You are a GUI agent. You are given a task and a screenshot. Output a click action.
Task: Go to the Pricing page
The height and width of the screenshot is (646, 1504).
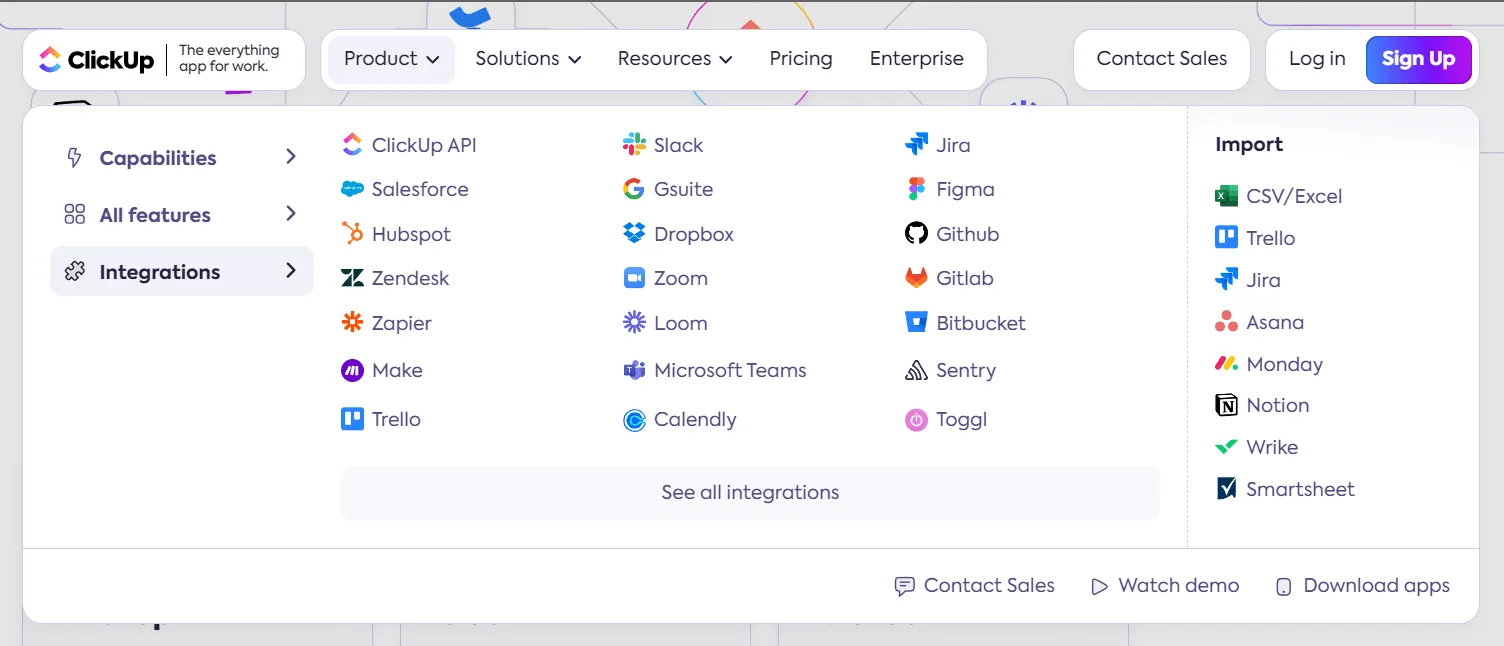[x=801, y=59]
